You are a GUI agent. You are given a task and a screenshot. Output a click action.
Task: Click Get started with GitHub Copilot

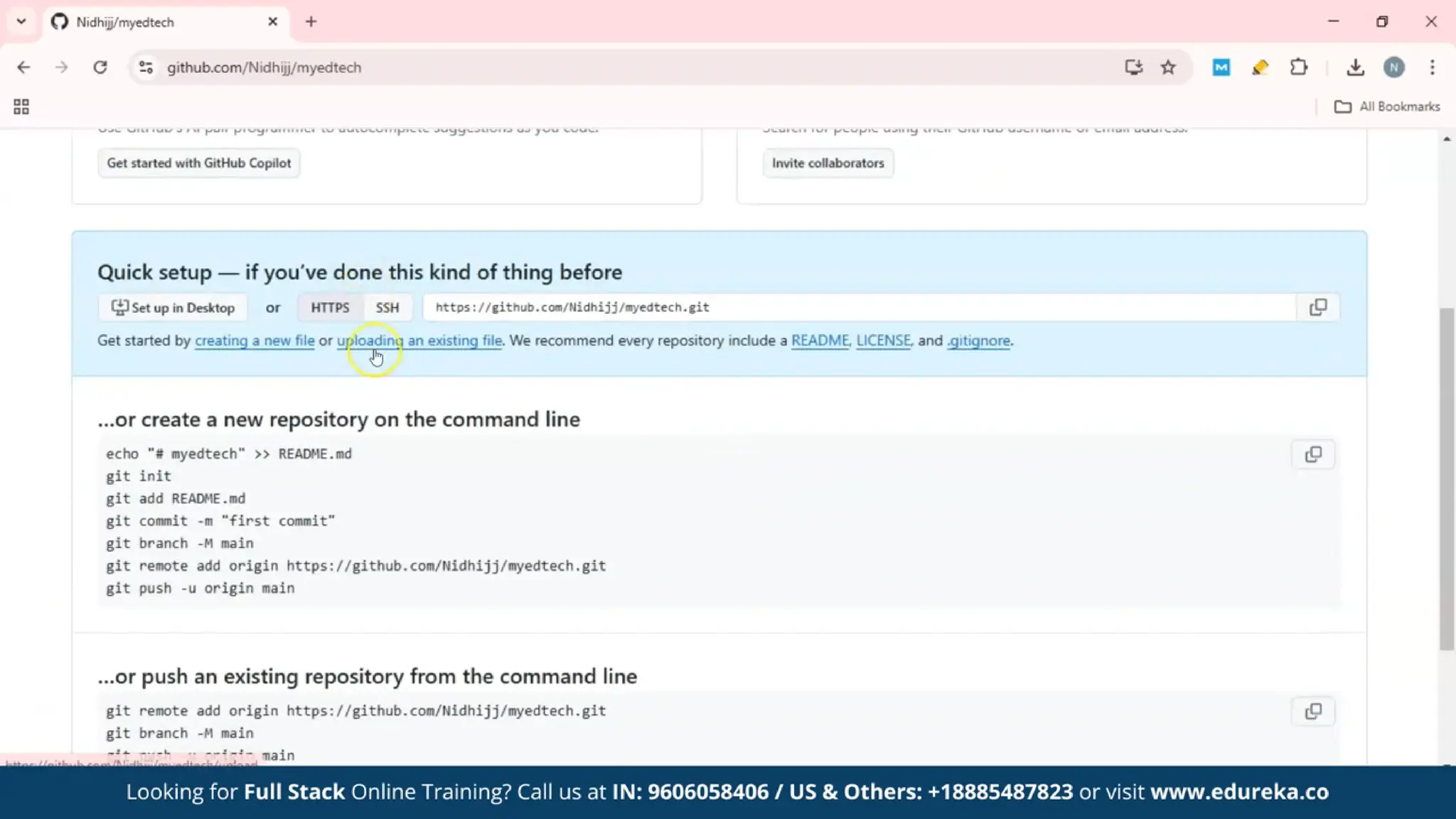[x=199, y=163]
